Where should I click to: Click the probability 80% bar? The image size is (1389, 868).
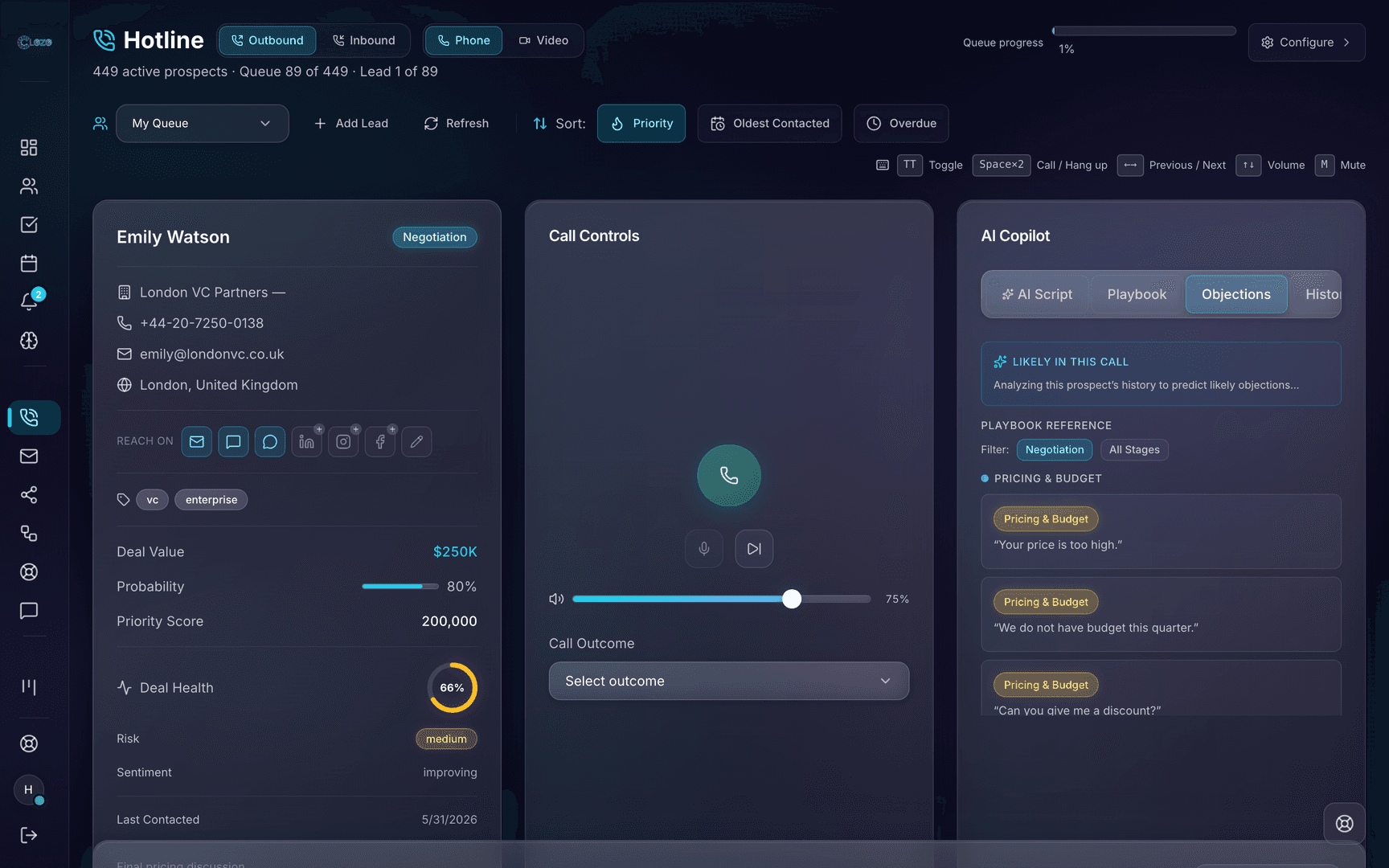click(400, 587)
